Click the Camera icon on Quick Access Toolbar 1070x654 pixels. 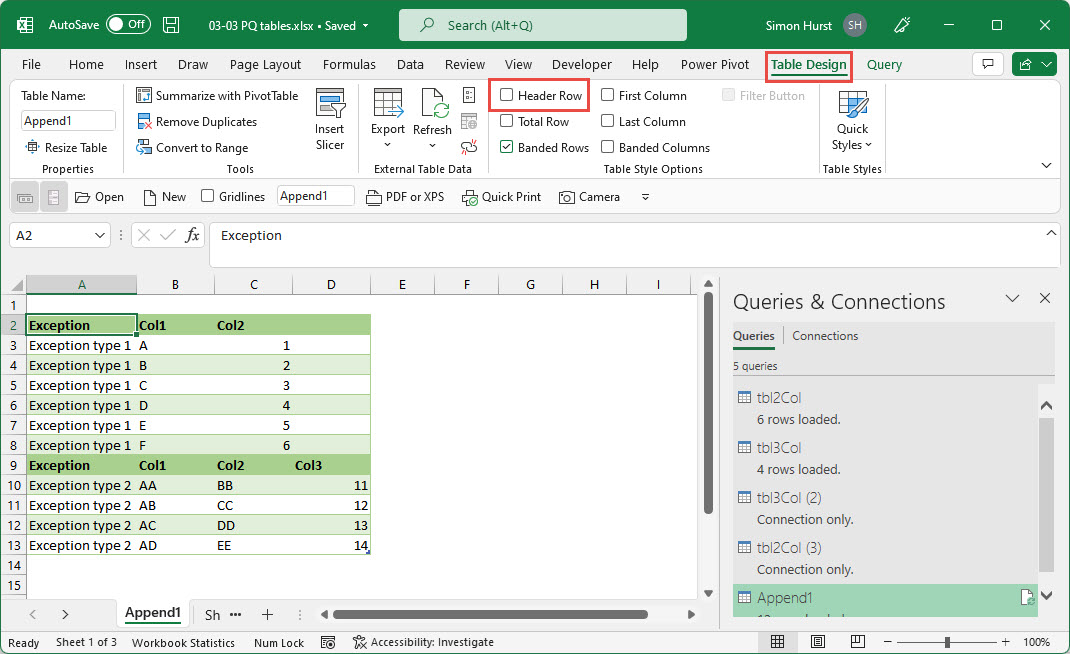pyautogui.click(x=589, y=197)
